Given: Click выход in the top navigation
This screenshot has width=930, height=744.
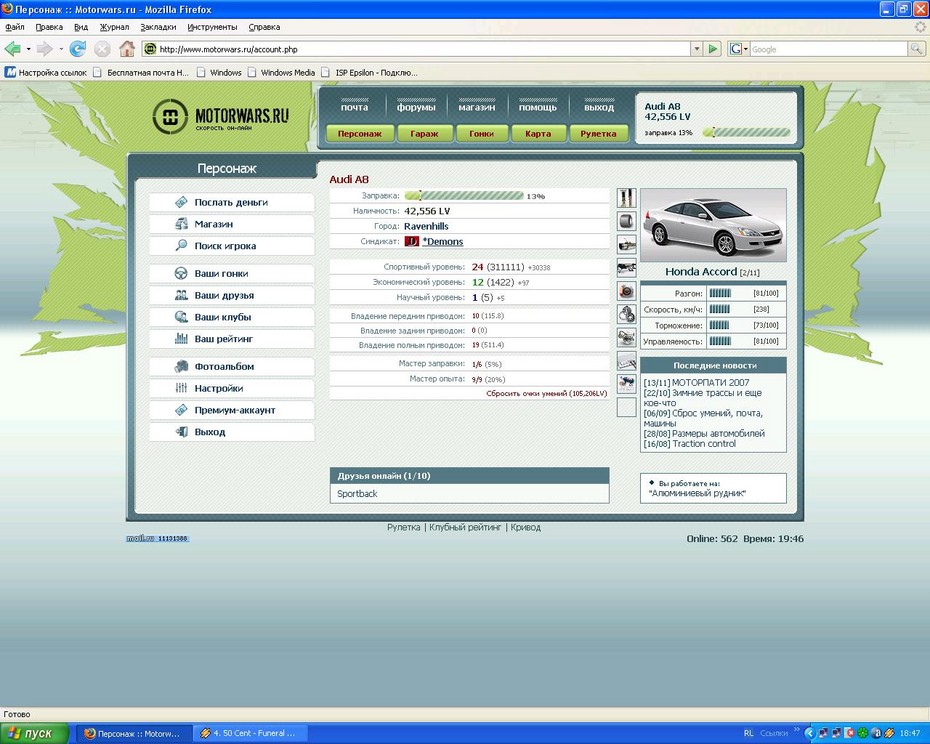Looking at the screenshot, I should click(x=599, y=107).
